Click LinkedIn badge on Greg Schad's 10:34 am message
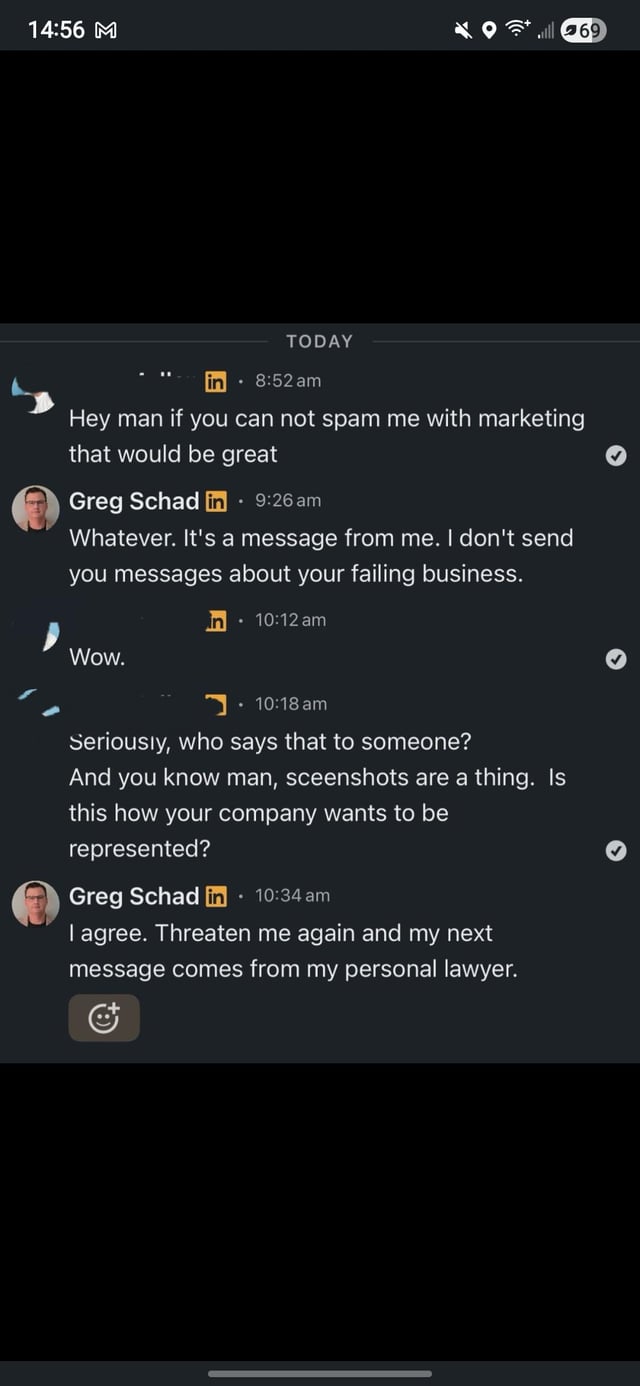This screenshot has width=640, height=1386. (x=216, y=896)
